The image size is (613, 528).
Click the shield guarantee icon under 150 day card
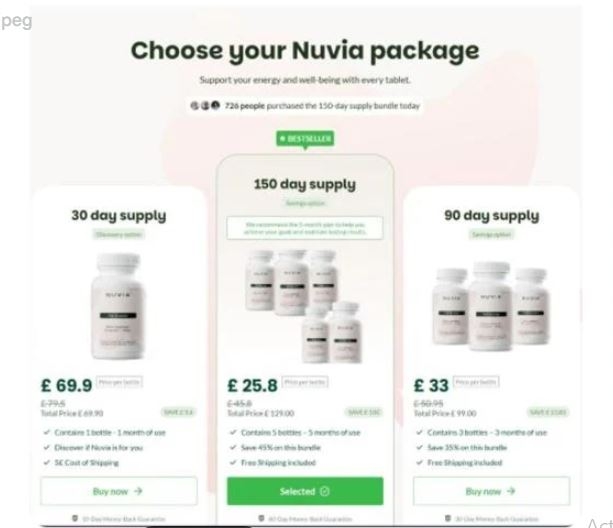[262, 519]
